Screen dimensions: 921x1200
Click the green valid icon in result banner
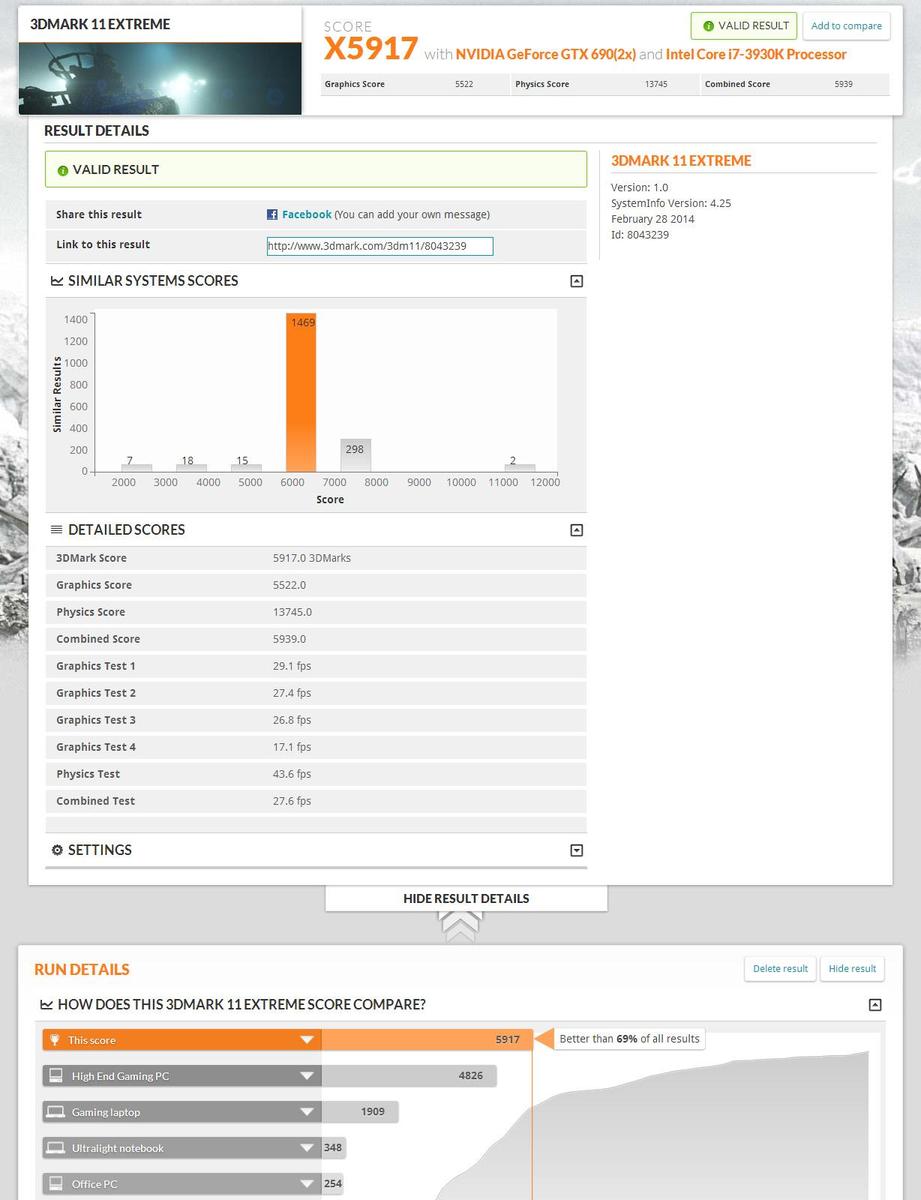tap(62, 170)
